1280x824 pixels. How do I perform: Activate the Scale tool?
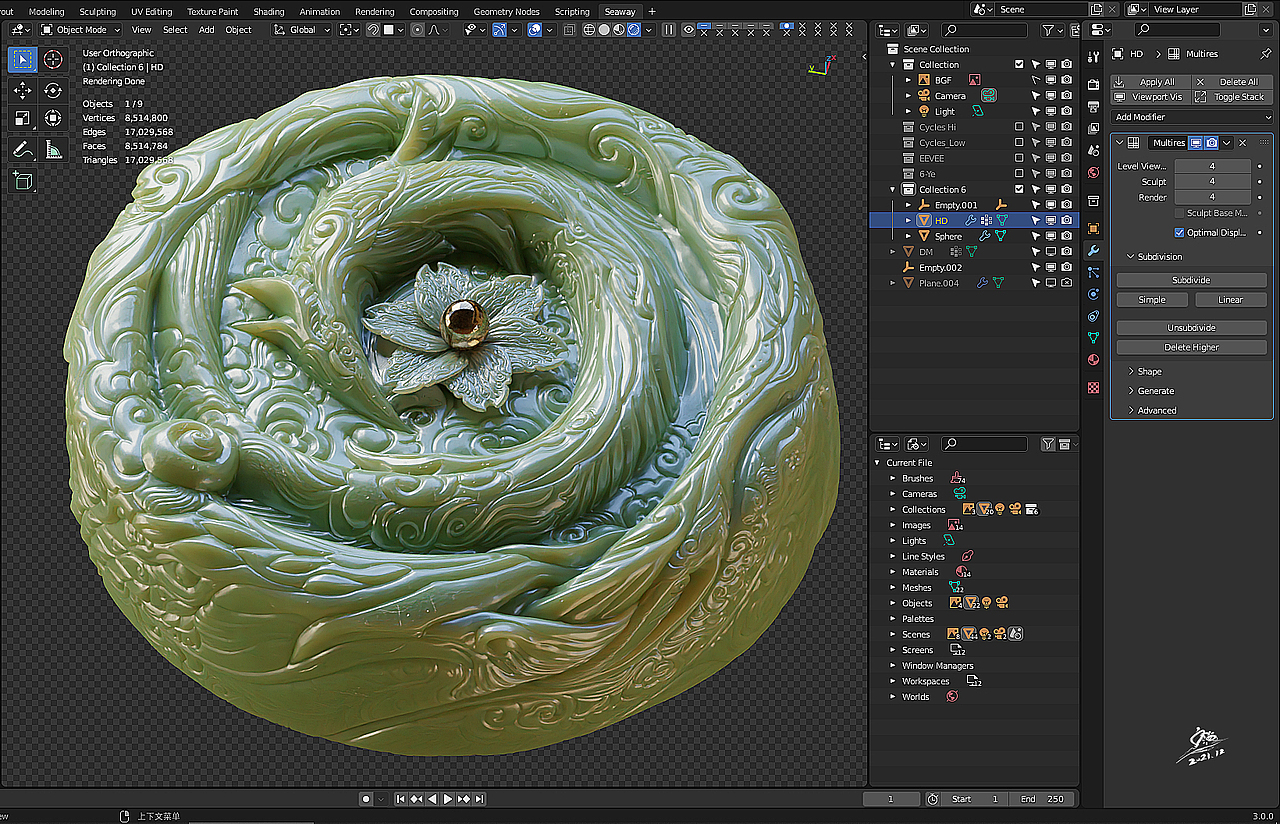[x=23, y=119]
